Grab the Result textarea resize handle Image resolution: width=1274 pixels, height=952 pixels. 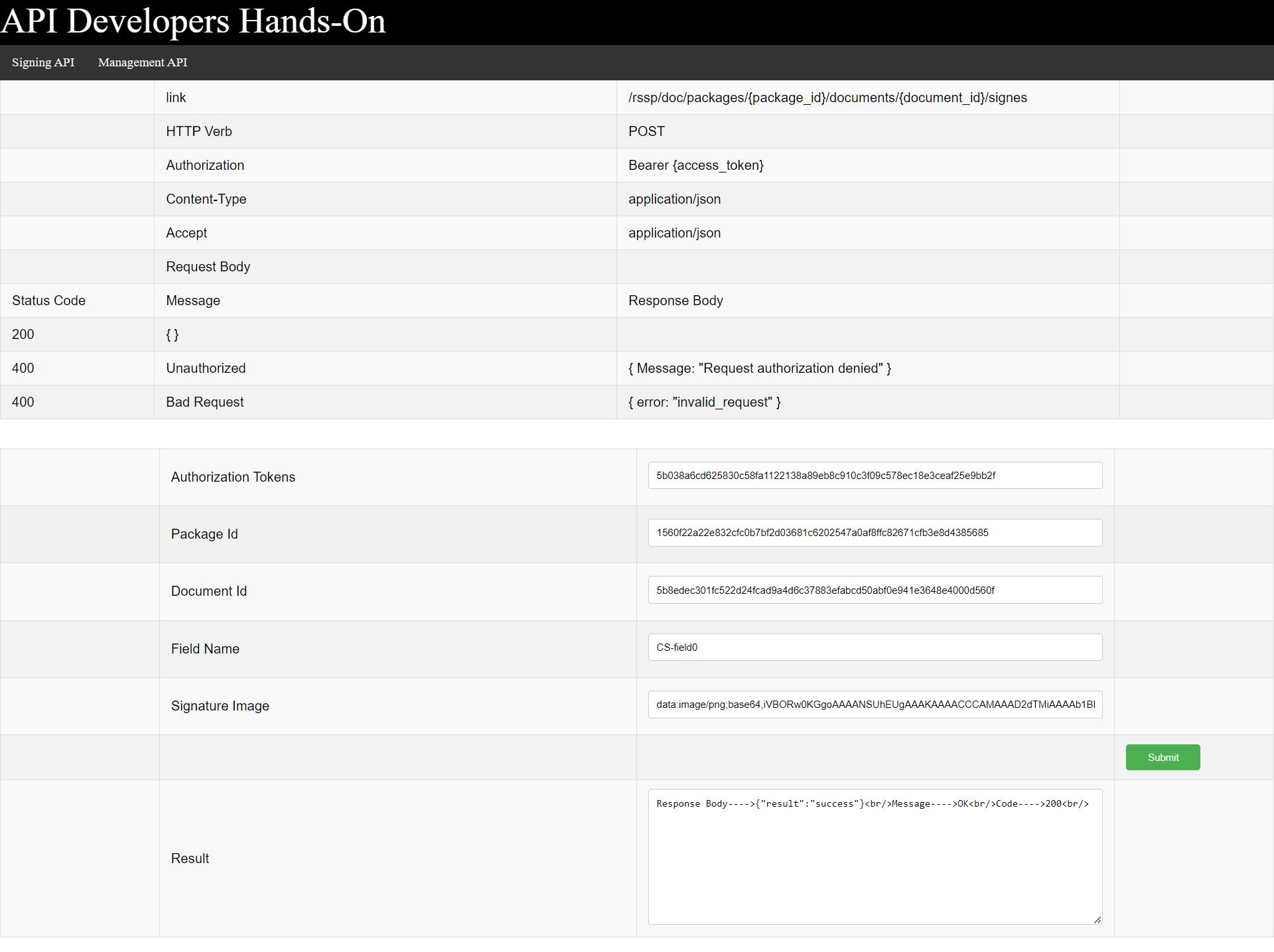[1097, 919]
